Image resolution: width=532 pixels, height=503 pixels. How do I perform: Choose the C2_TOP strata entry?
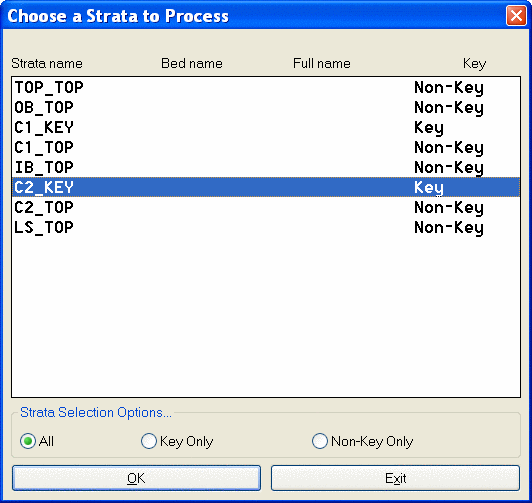(266, 207)
